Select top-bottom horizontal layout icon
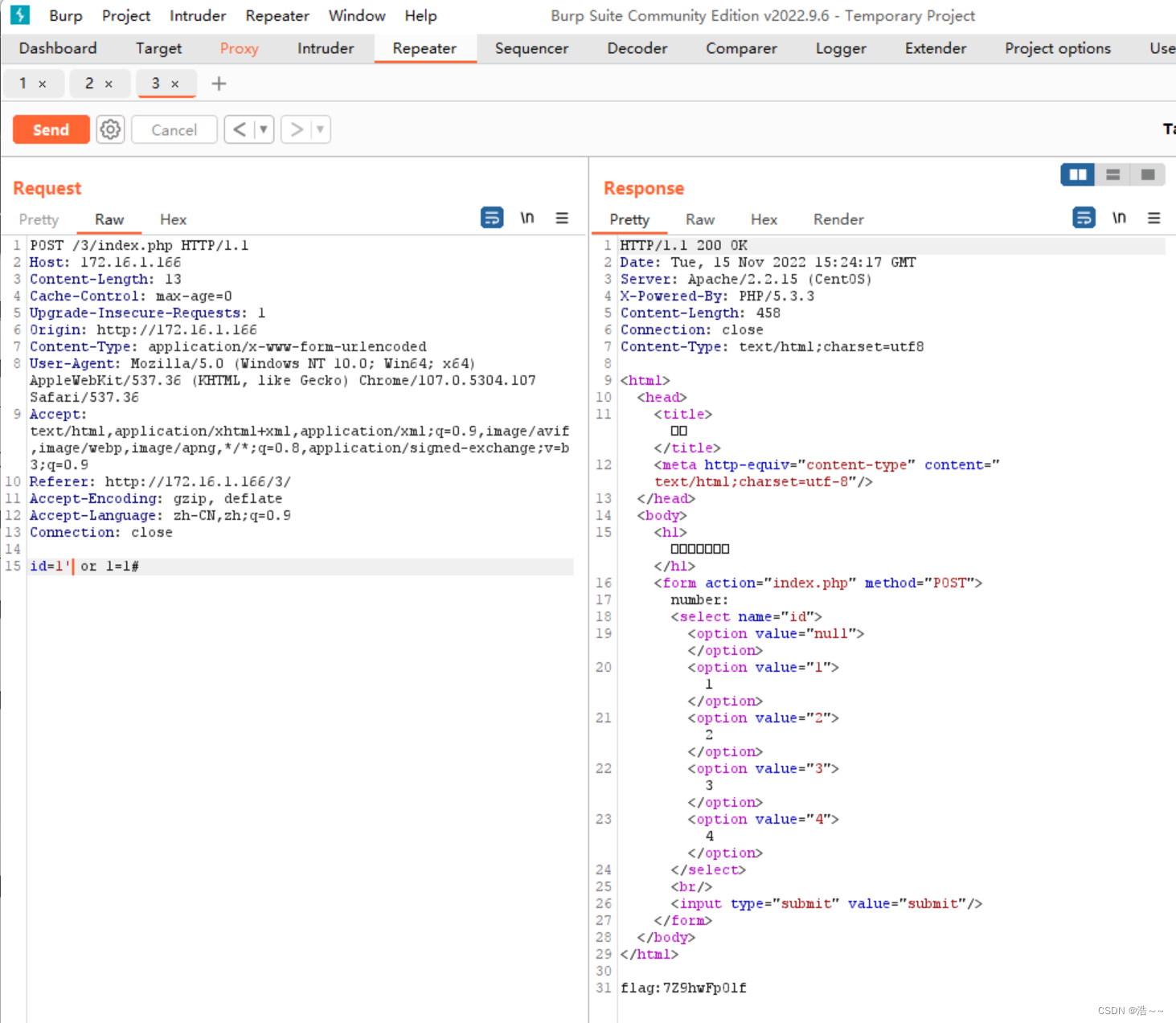The width and height of the screenshot is (1176, 1023). point(1112,174)
